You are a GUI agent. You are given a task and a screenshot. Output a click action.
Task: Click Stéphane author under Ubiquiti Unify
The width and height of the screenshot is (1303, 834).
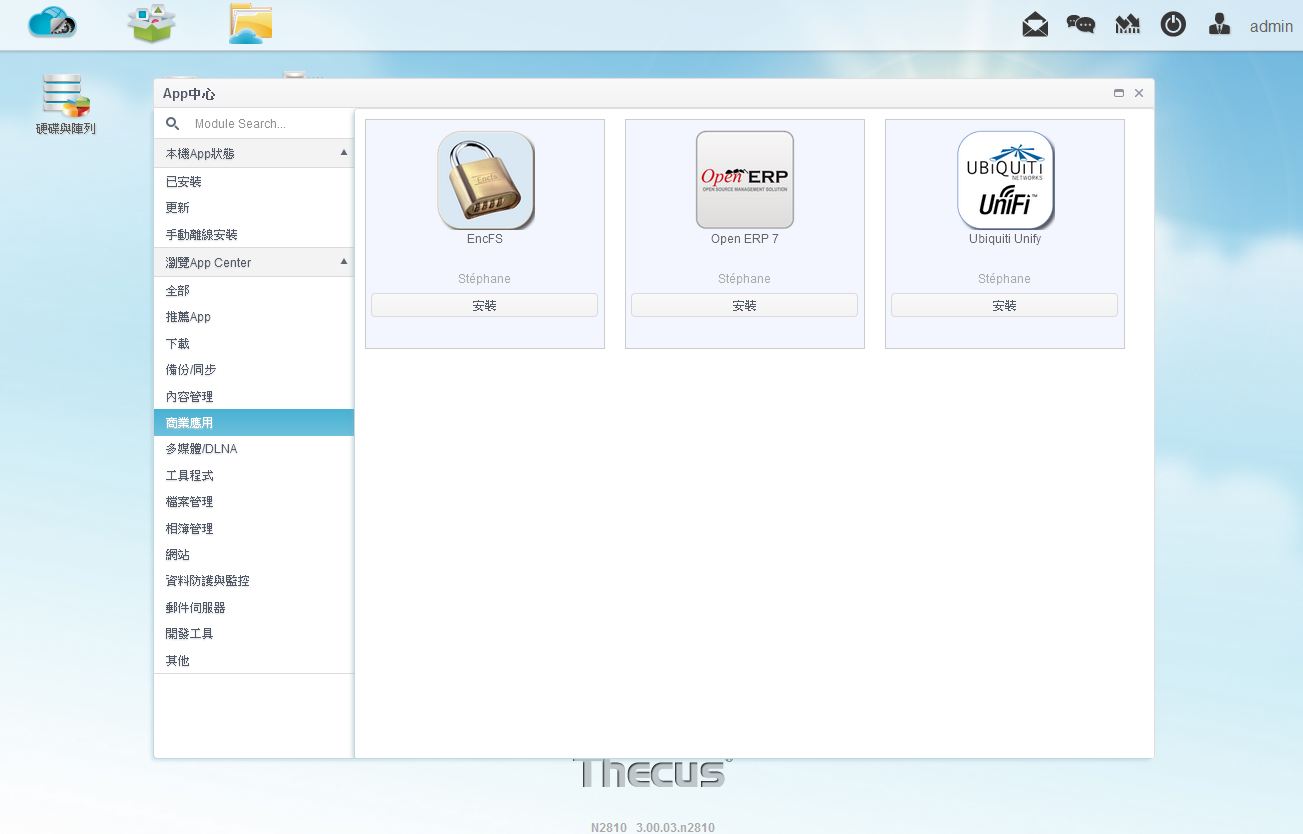pos(1005,279)
